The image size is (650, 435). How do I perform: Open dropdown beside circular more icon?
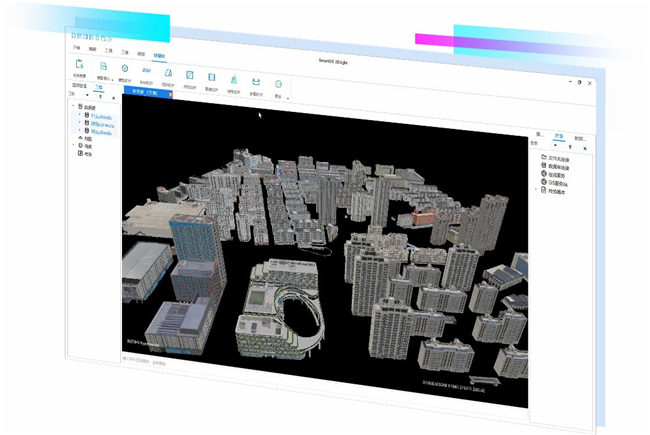[288, 98]
